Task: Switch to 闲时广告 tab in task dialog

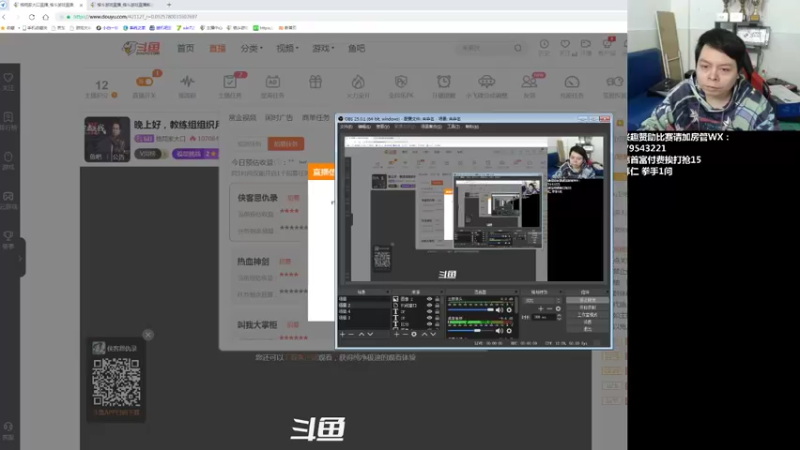Action: (279, 118)
